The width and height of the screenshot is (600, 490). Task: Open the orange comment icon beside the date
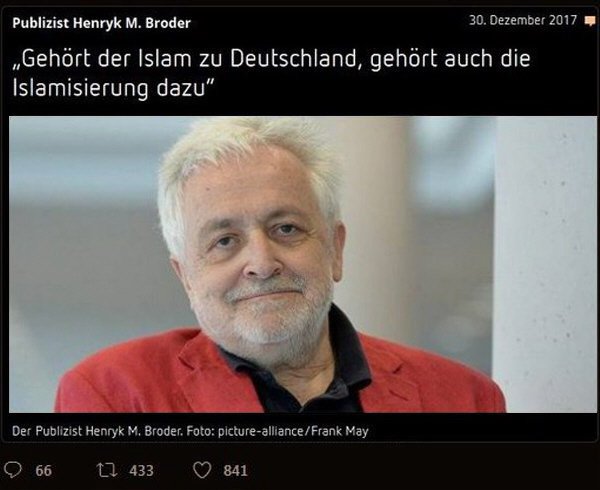click(x=590, y=21)
